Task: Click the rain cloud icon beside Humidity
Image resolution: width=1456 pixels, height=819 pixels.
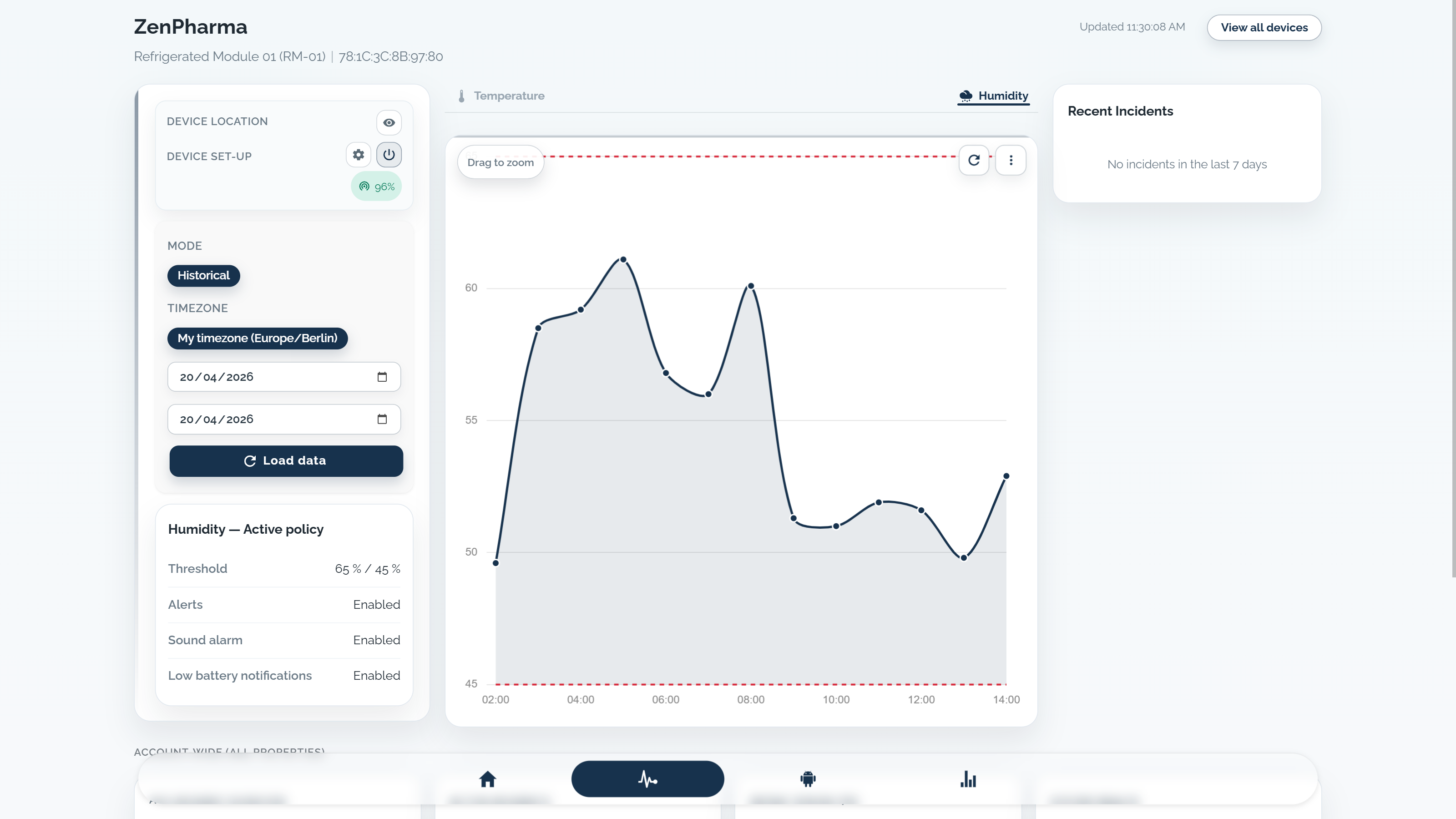Action: 966,96
